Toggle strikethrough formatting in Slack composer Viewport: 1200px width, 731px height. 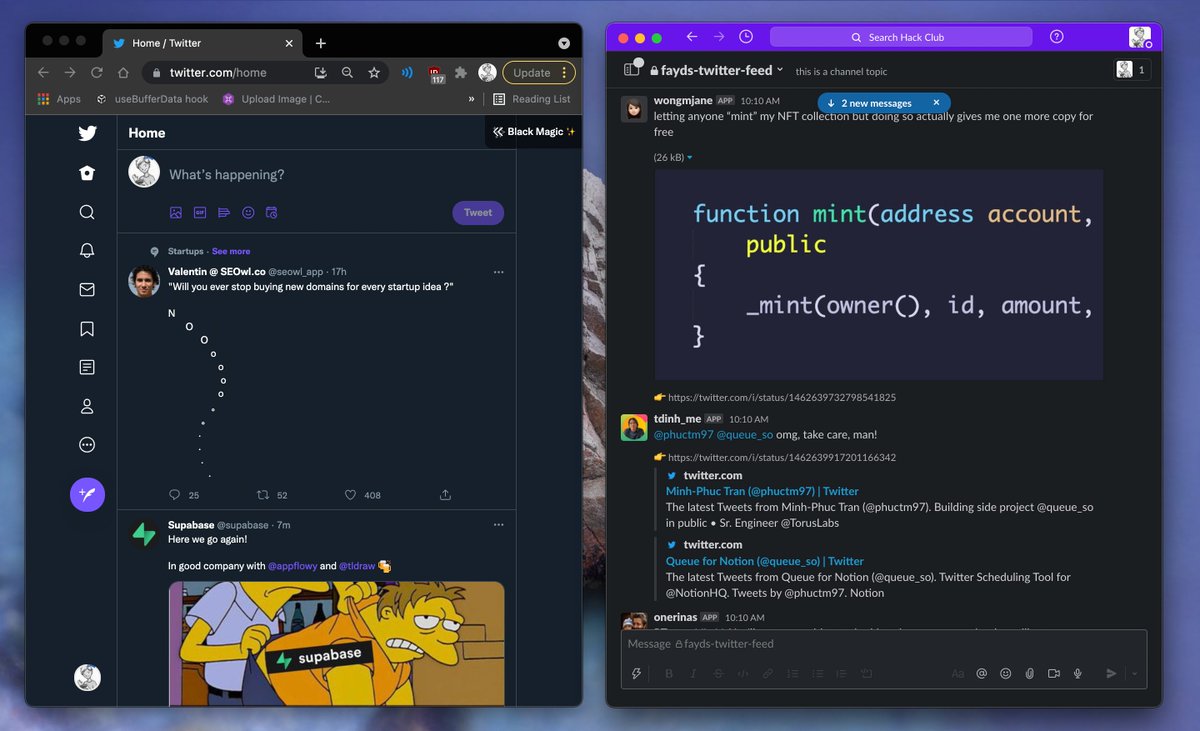(x=719, y=674)
